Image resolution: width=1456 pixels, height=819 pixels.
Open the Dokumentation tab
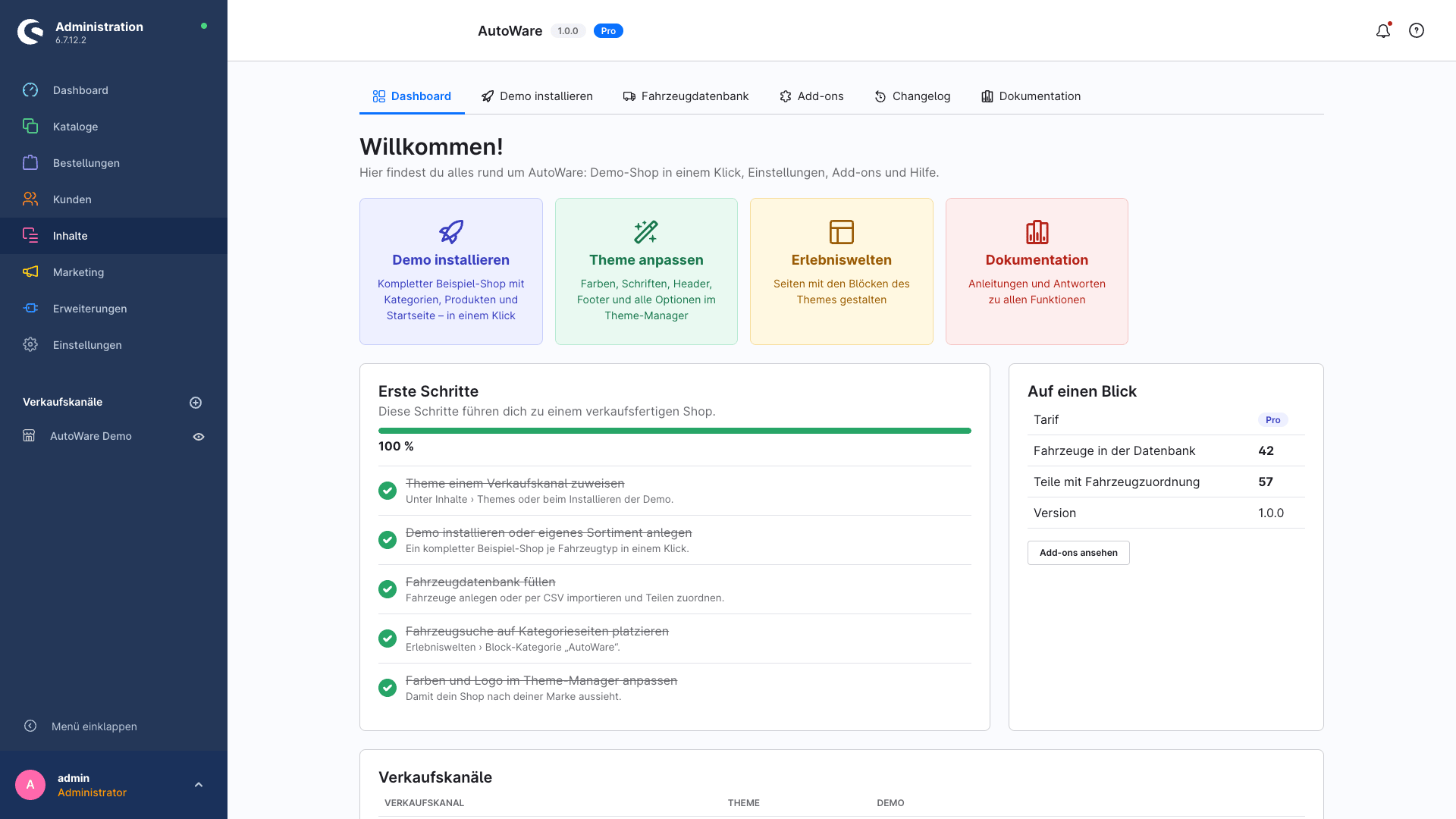tap(1031, 96)
